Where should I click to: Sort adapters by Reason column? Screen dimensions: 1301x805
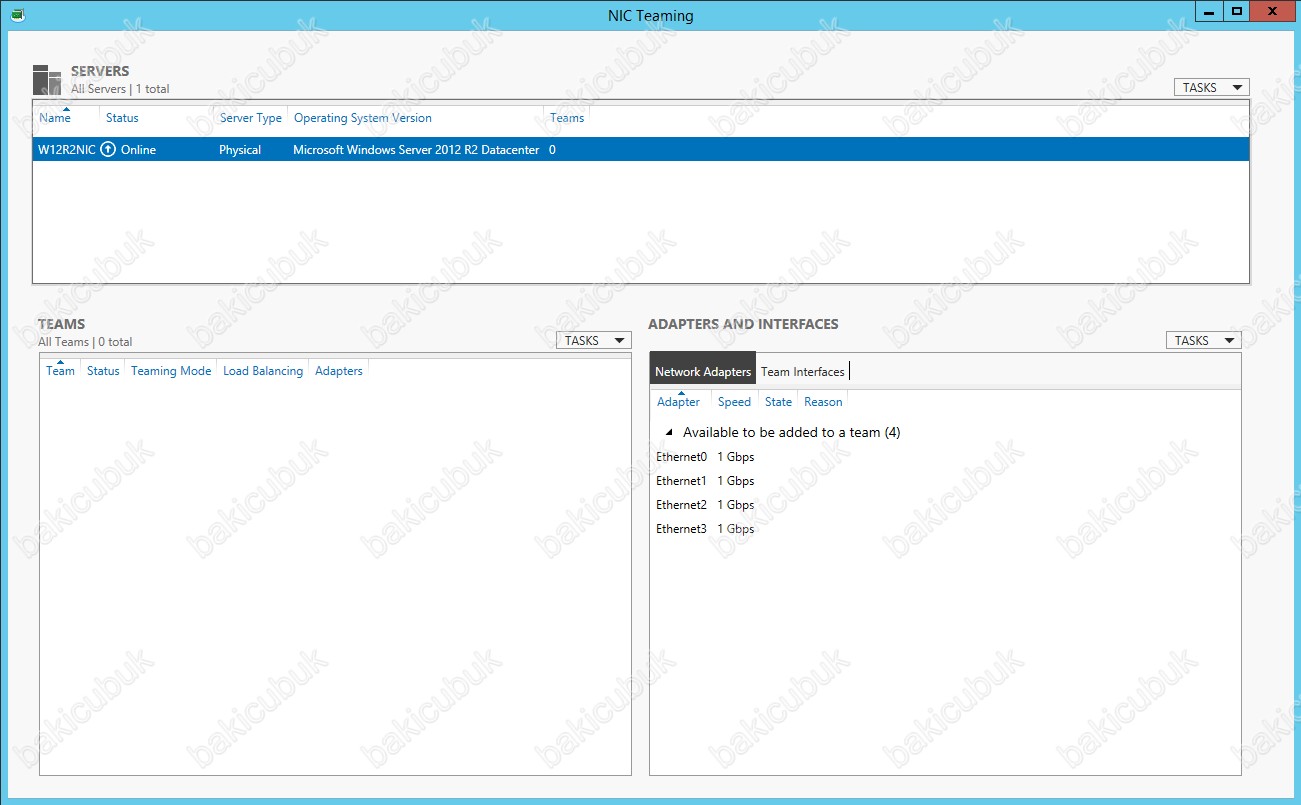tap(823, 402)
